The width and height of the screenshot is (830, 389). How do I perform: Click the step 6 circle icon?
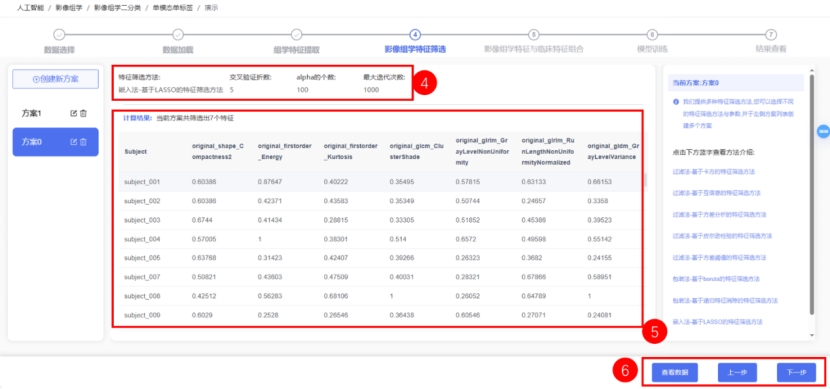[x=652, y=34]
